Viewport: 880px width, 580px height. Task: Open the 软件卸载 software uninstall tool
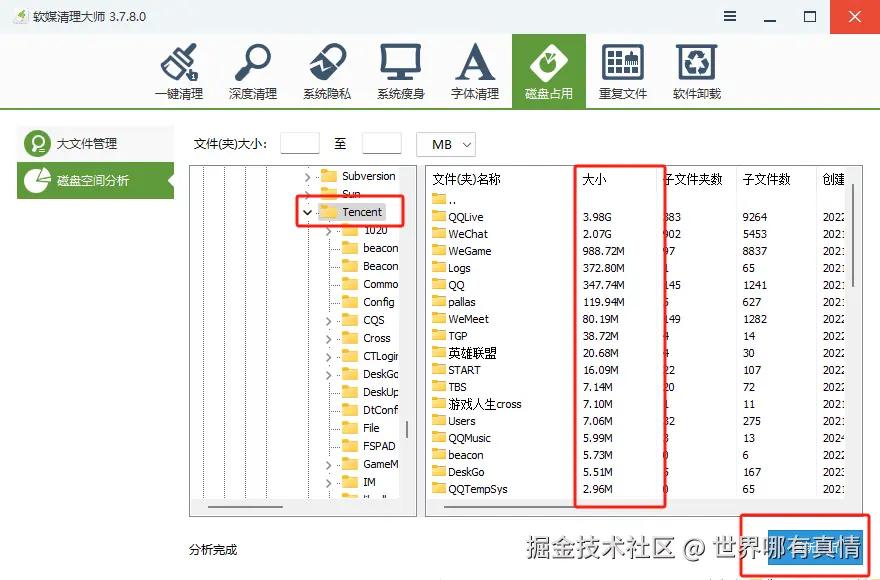tap(696, 71)
